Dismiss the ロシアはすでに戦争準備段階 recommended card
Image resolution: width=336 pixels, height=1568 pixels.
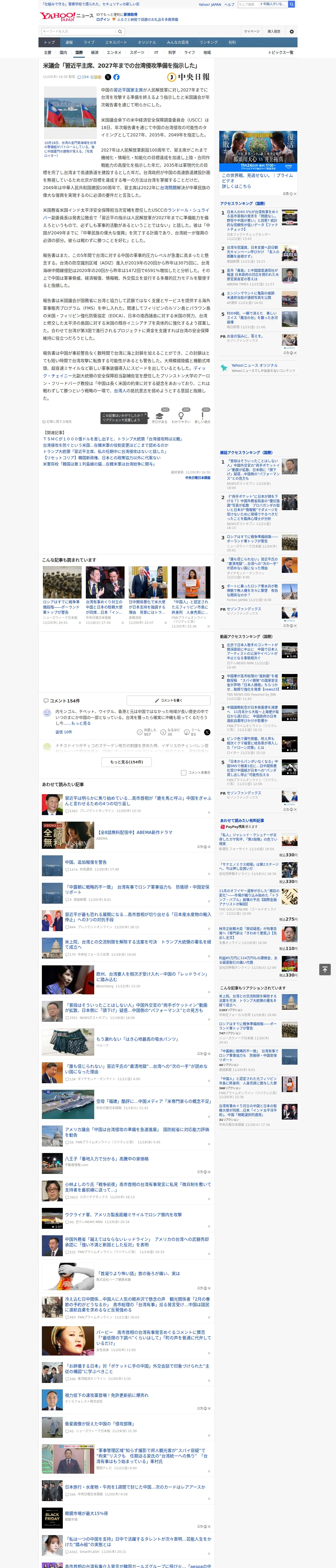[80, 623]
